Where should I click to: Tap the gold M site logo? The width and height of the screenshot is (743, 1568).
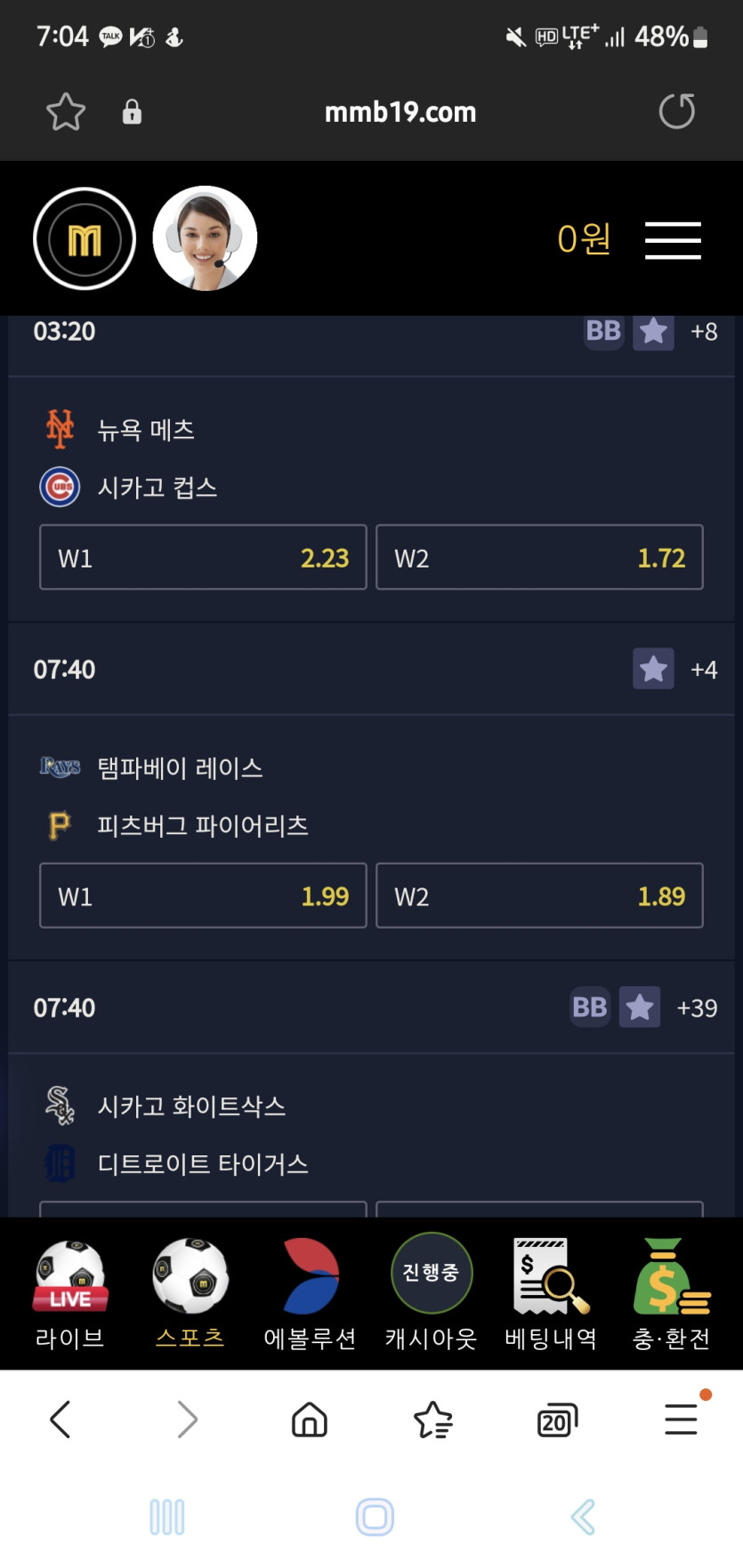pos(85,239)
